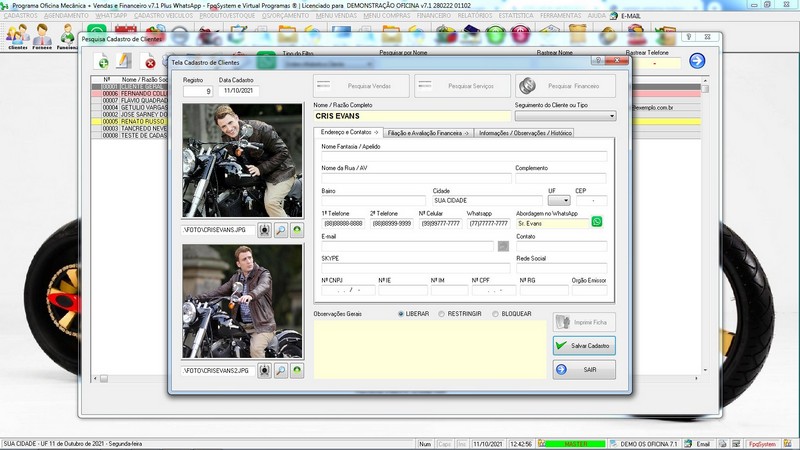Select the LIBERAR radio option

[401, 313]
